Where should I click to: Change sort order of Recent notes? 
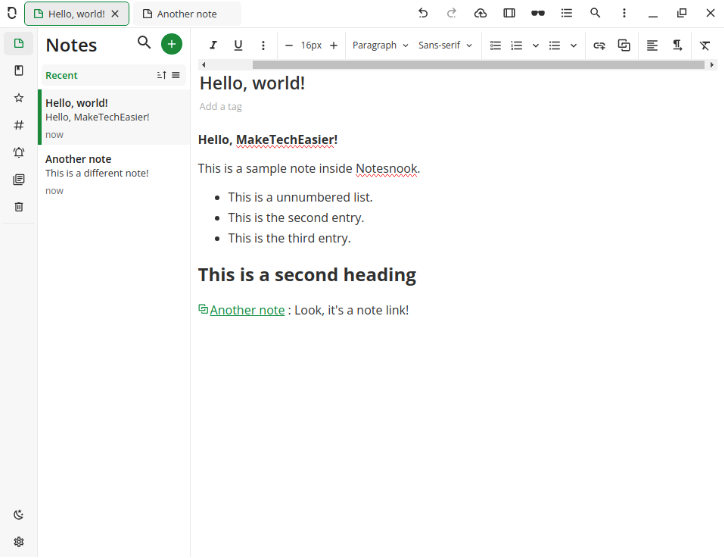pyautogui.click(x=161, y=75)
